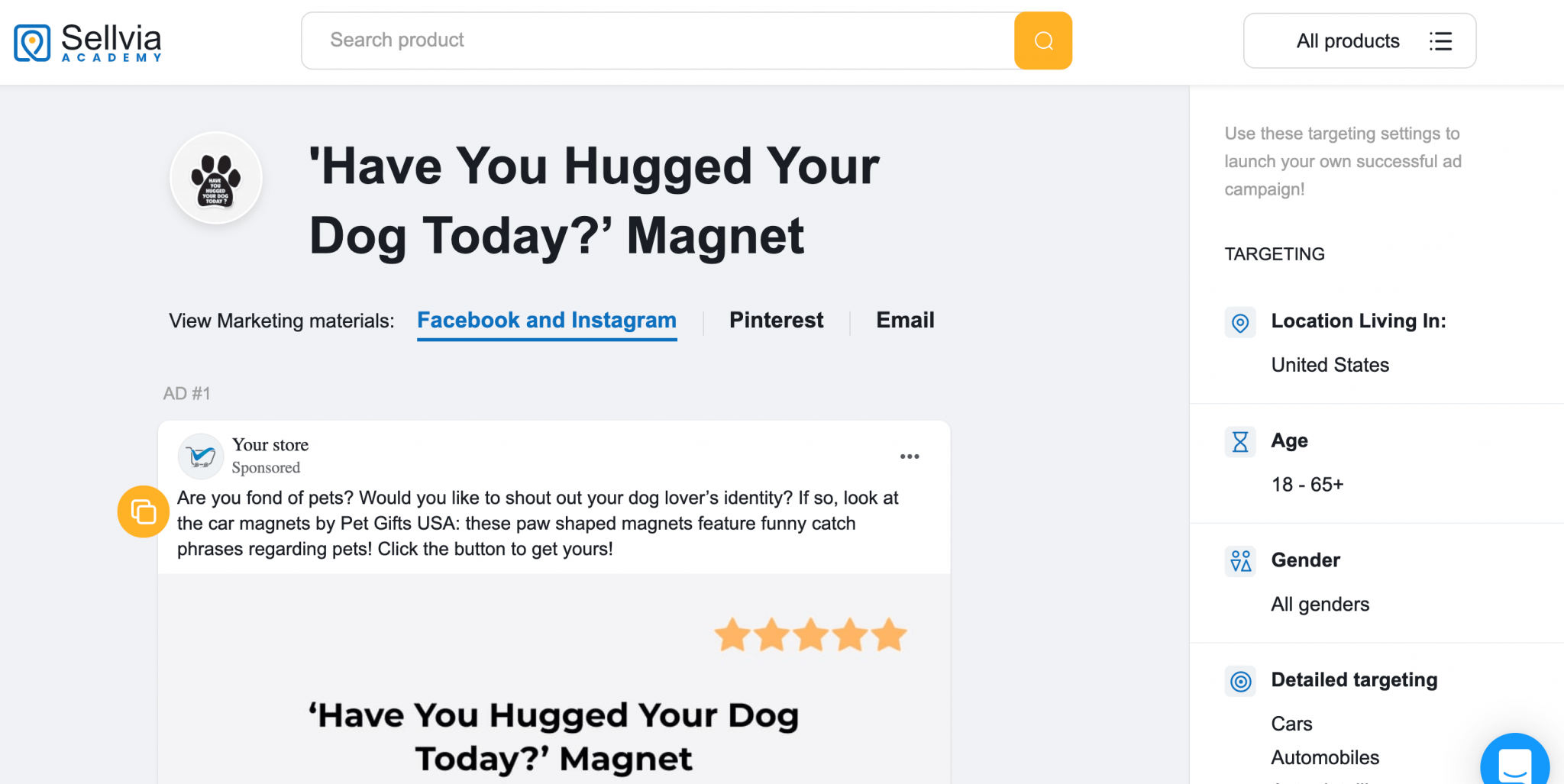Click the list icon beside All products
This screenshot has width=1564, height=784.
coord(1440,42)
